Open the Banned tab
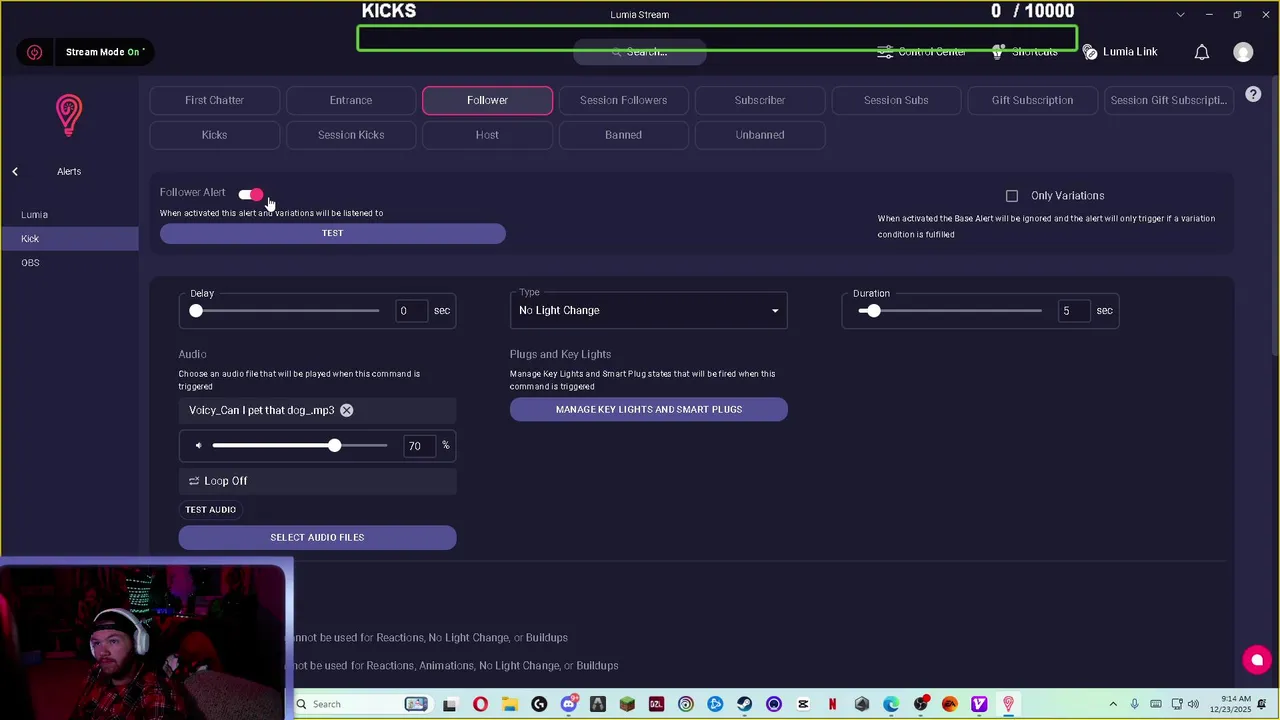The image size is (1280, 720). click(623, 135)
